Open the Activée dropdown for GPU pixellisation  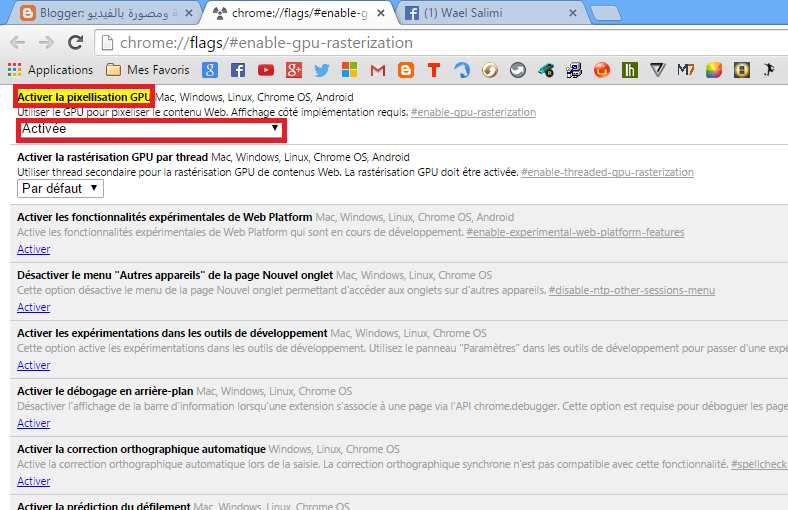tap(150, 129)
